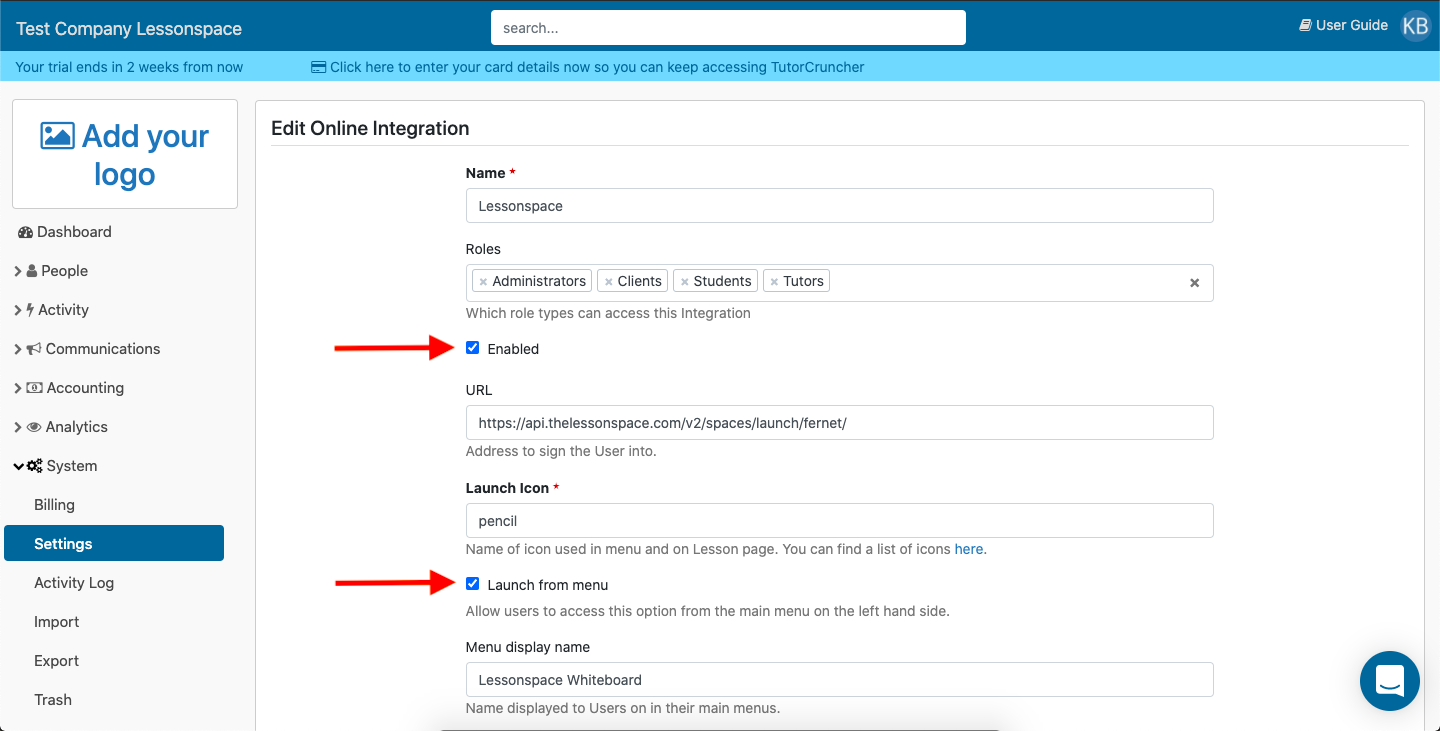The image size is (1440, 731).
Task: Click 'Allow users to access this option' text
Action: [x=708, y=611]
